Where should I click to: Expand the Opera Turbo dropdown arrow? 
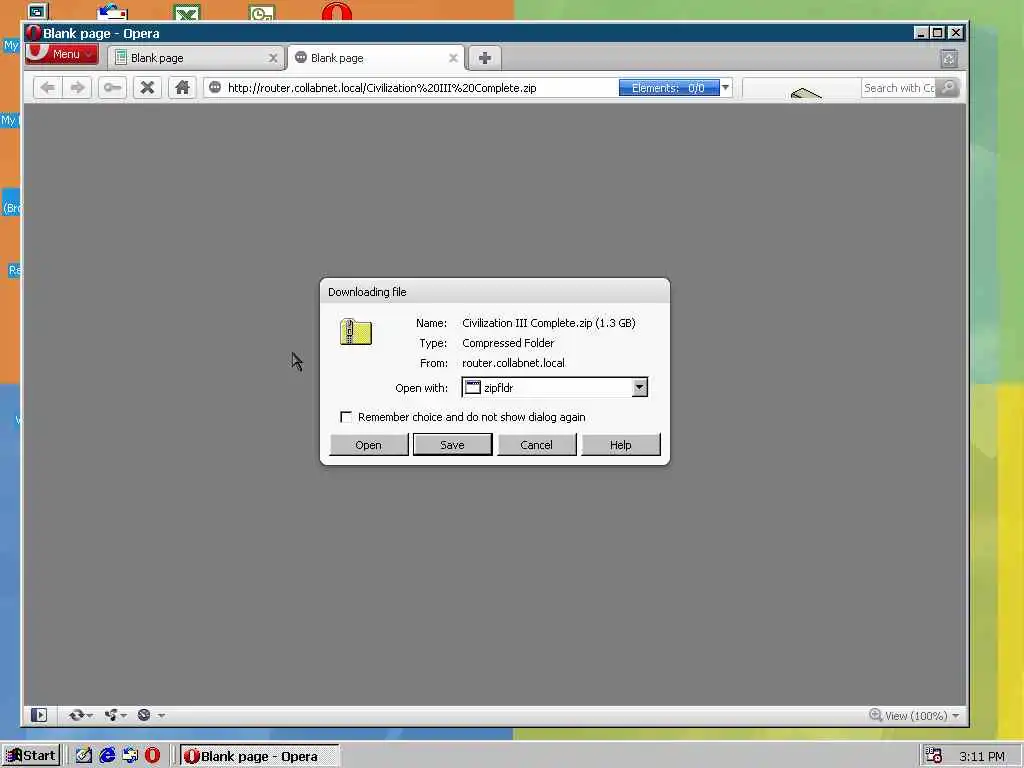pos(161,716)
